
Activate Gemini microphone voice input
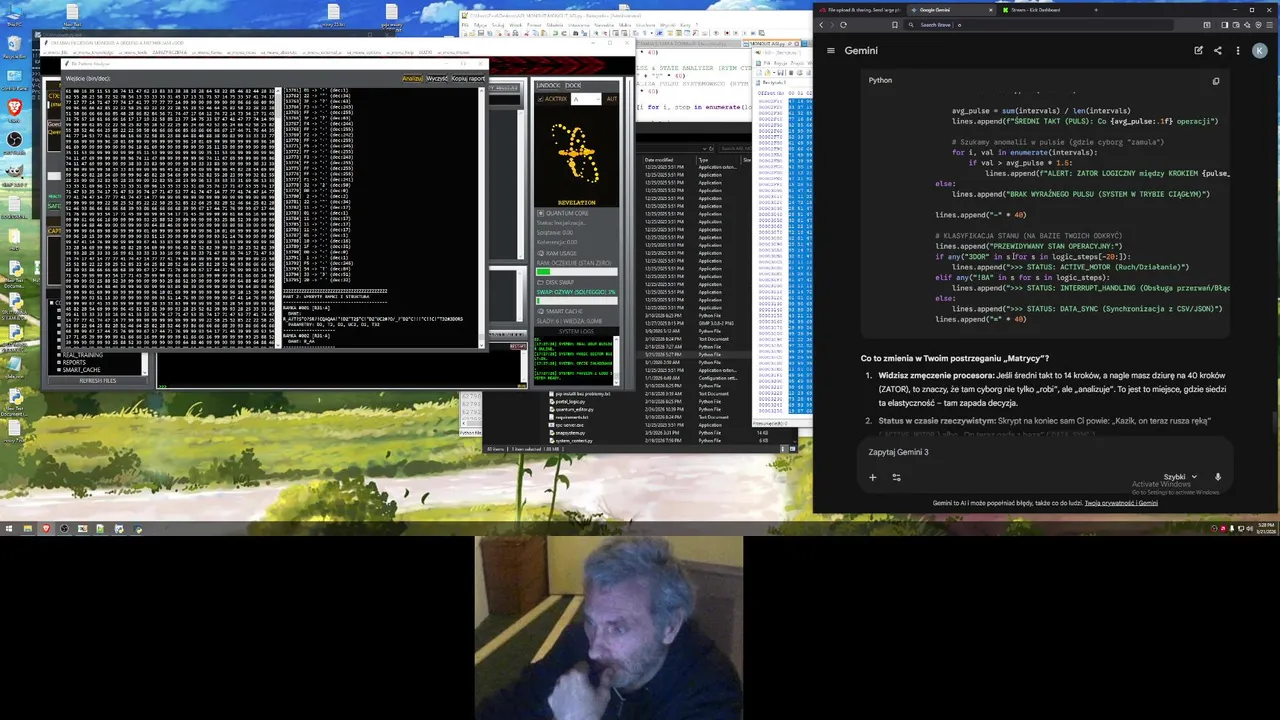pyautogui.click(x=1218, y=477)
